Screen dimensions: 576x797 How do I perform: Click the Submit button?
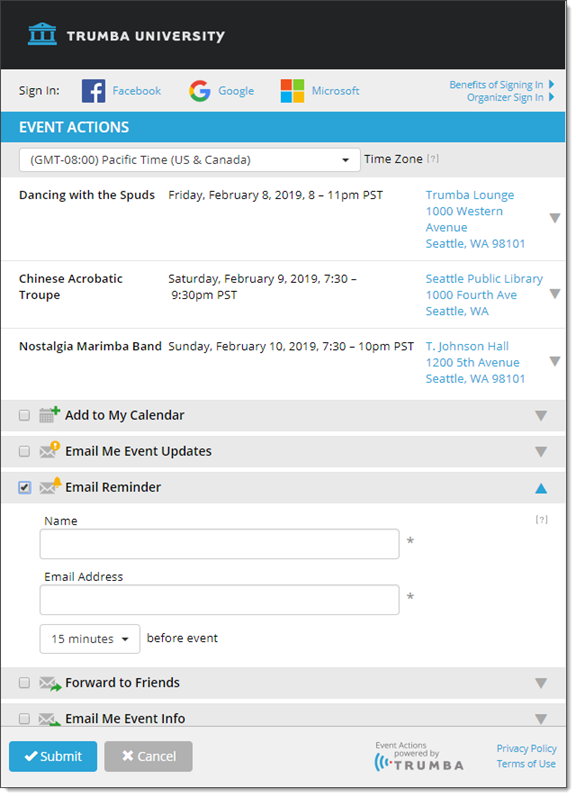[53, 756]
